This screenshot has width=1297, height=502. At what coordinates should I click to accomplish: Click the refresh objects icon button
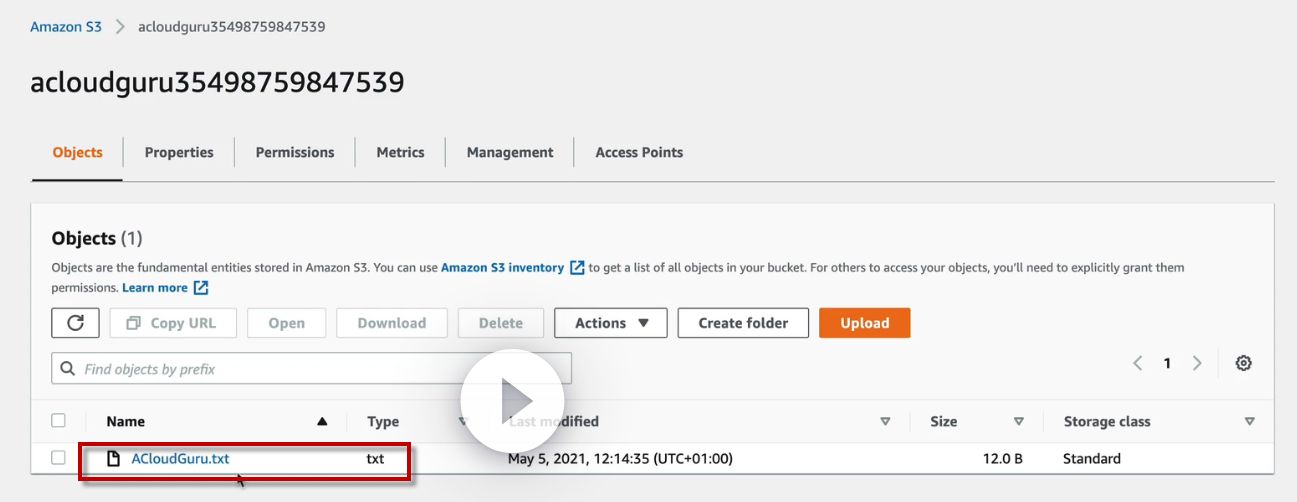(x=75, y=323)
